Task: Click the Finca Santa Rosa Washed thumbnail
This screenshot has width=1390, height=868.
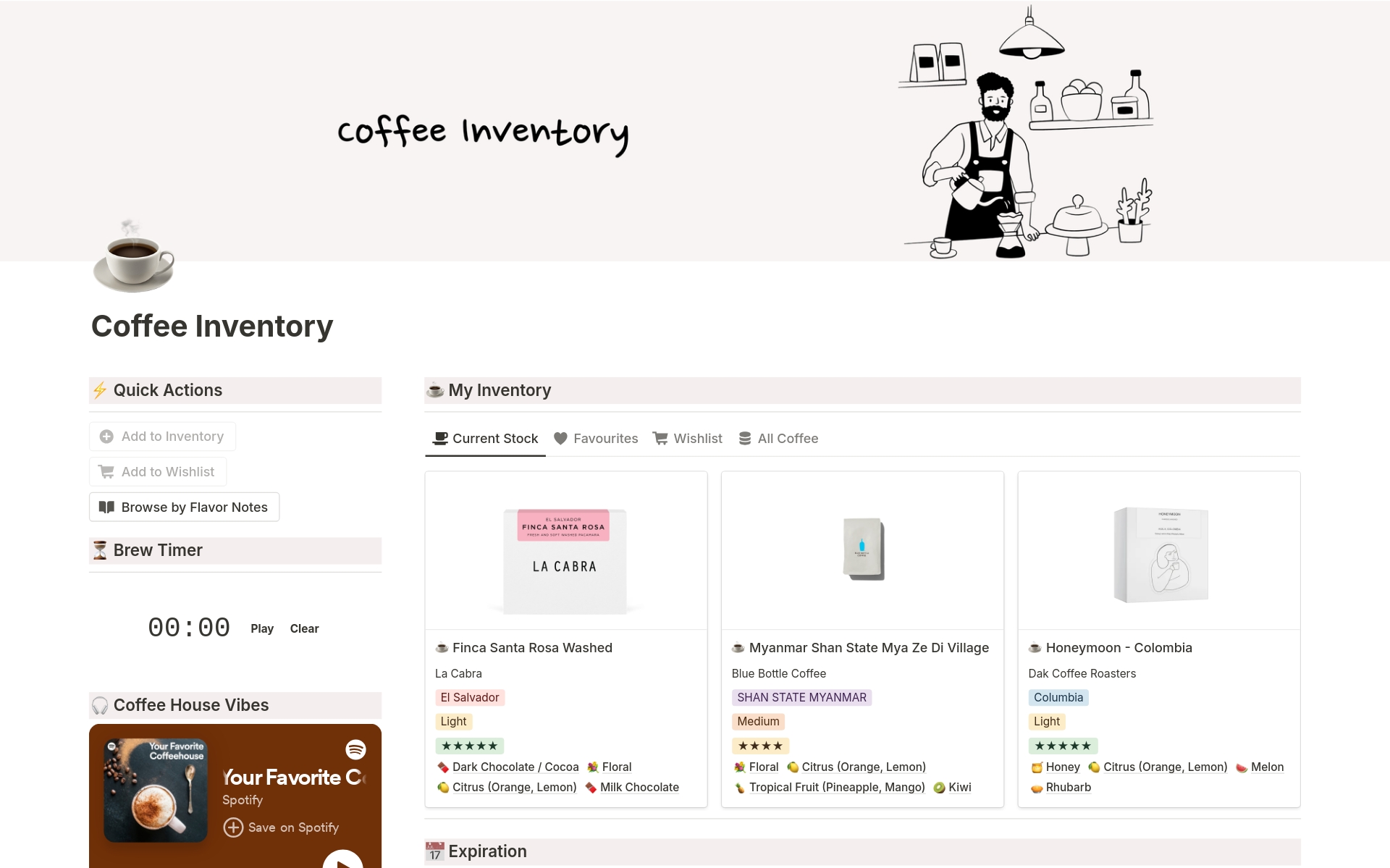Action: (x=565, y=553)
